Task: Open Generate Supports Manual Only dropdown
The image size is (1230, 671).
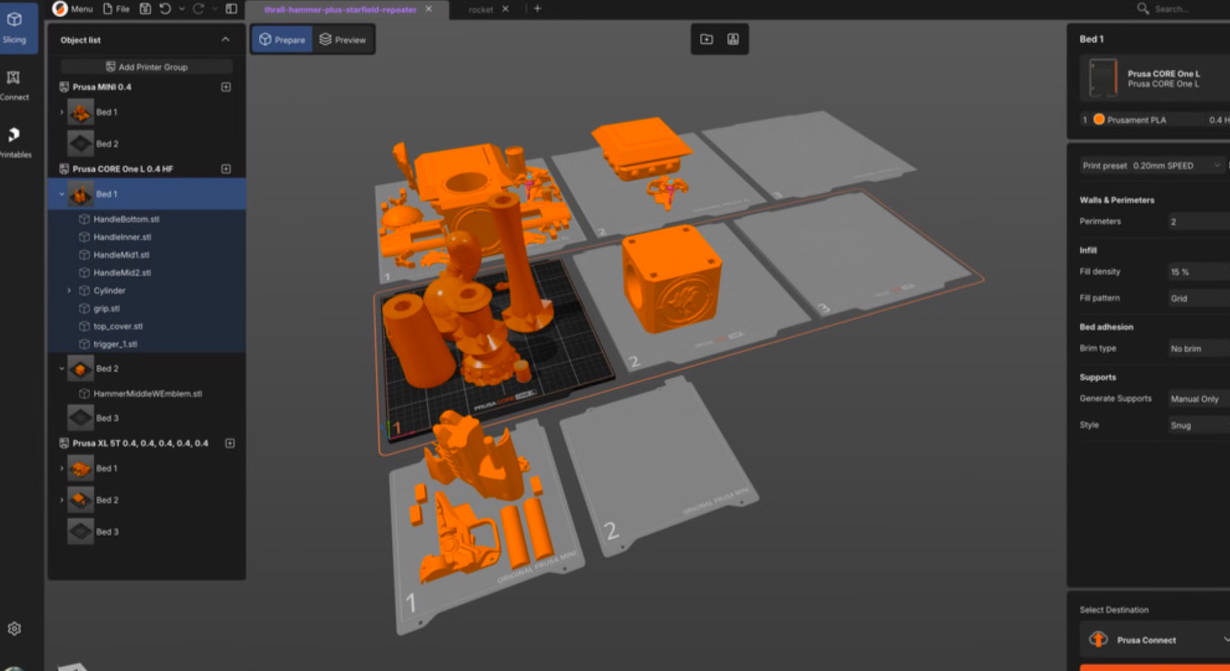Action: coord(1198,399)
